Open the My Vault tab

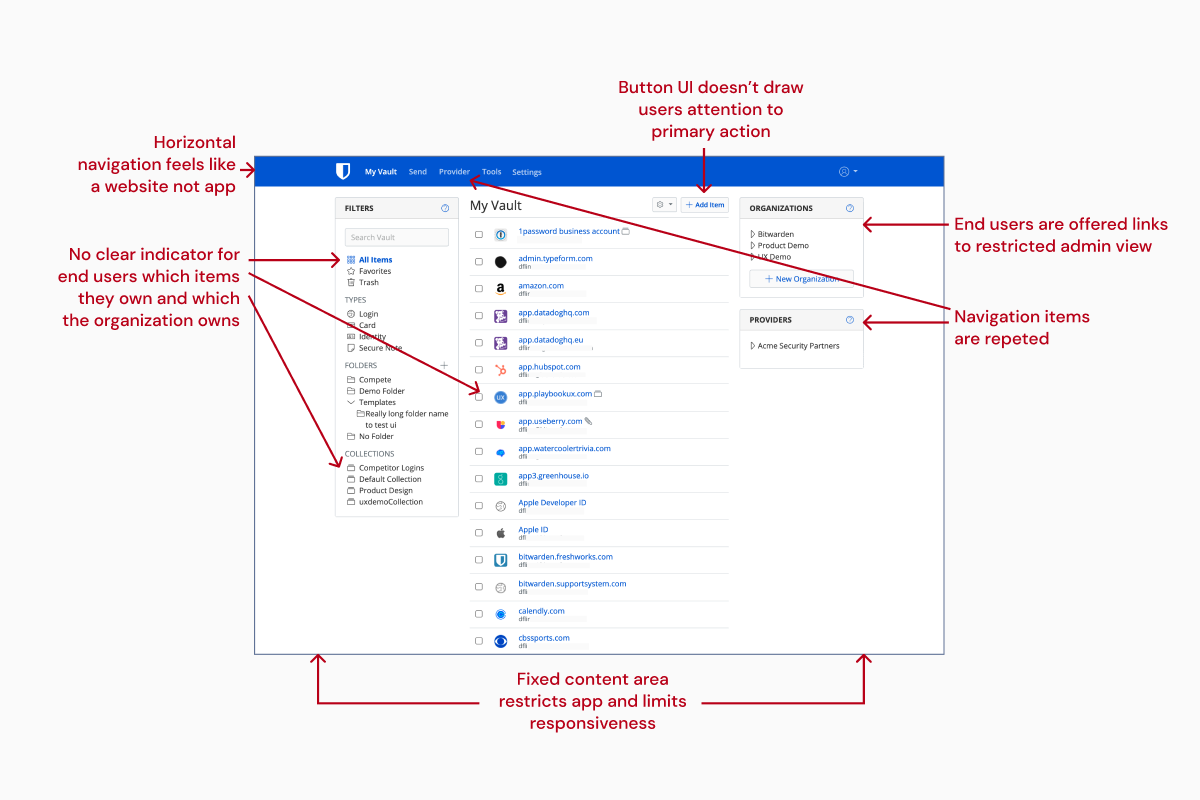tap(380, 172)
